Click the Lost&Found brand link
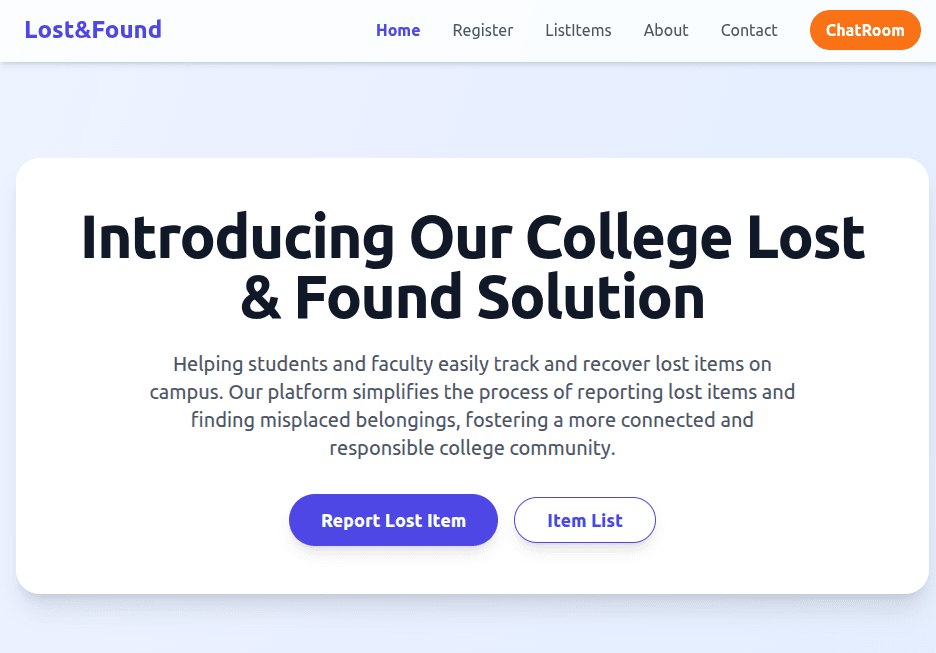This screenshot has height=653, width=936. [x=92, y=29]
